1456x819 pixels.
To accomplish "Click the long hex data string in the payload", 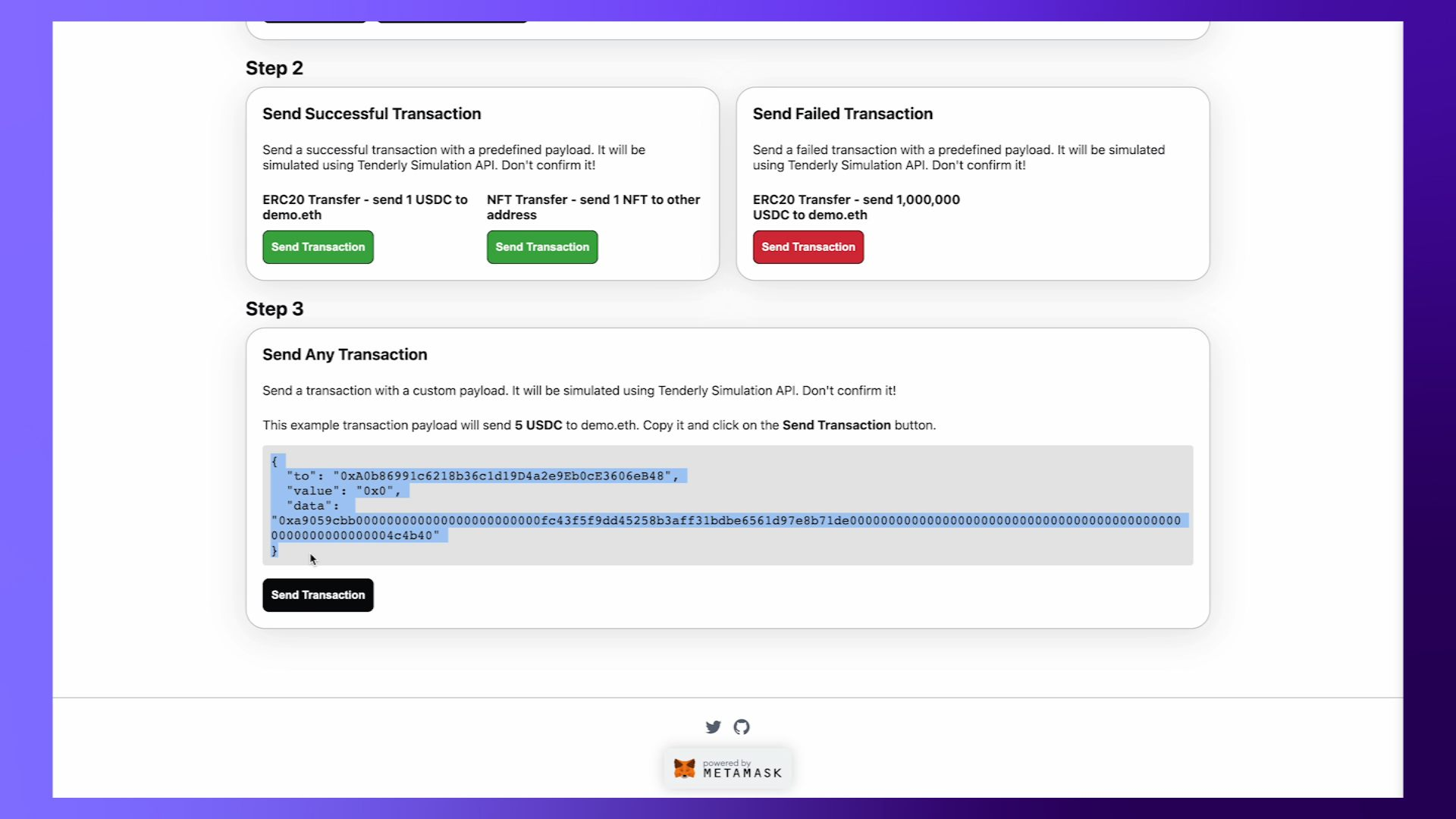I will coord(726,521).
